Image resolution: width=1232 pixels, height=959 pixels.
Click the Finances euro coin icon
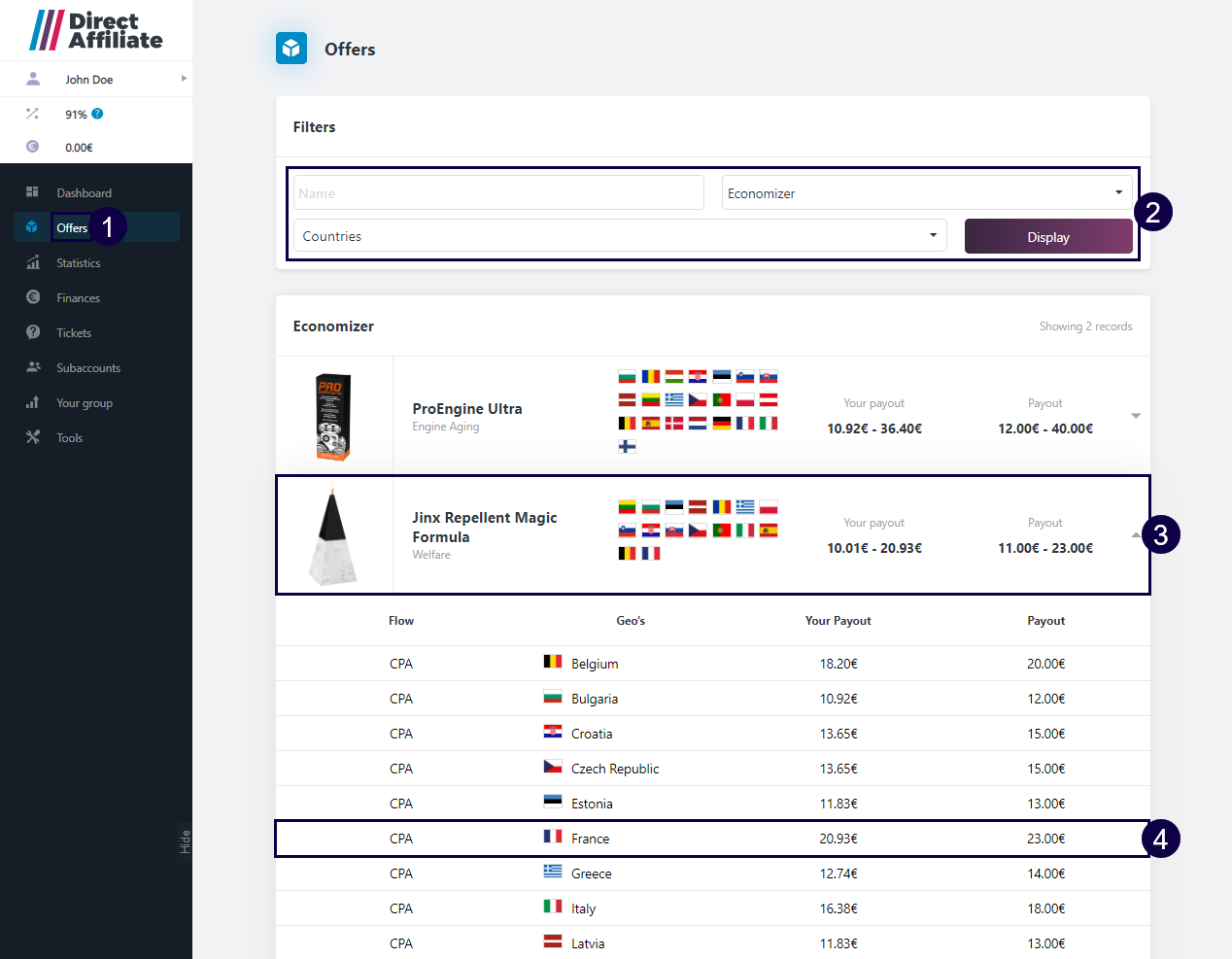click(32, 297)
